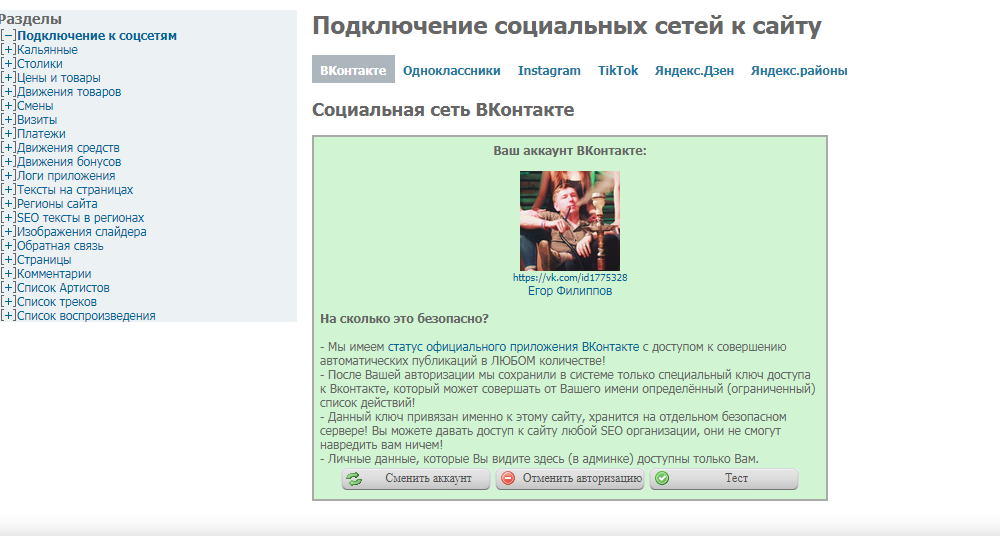Expand the Платежи tree node
The image size is (1000, 536).
pyautogui.click(x=8, y=134)
